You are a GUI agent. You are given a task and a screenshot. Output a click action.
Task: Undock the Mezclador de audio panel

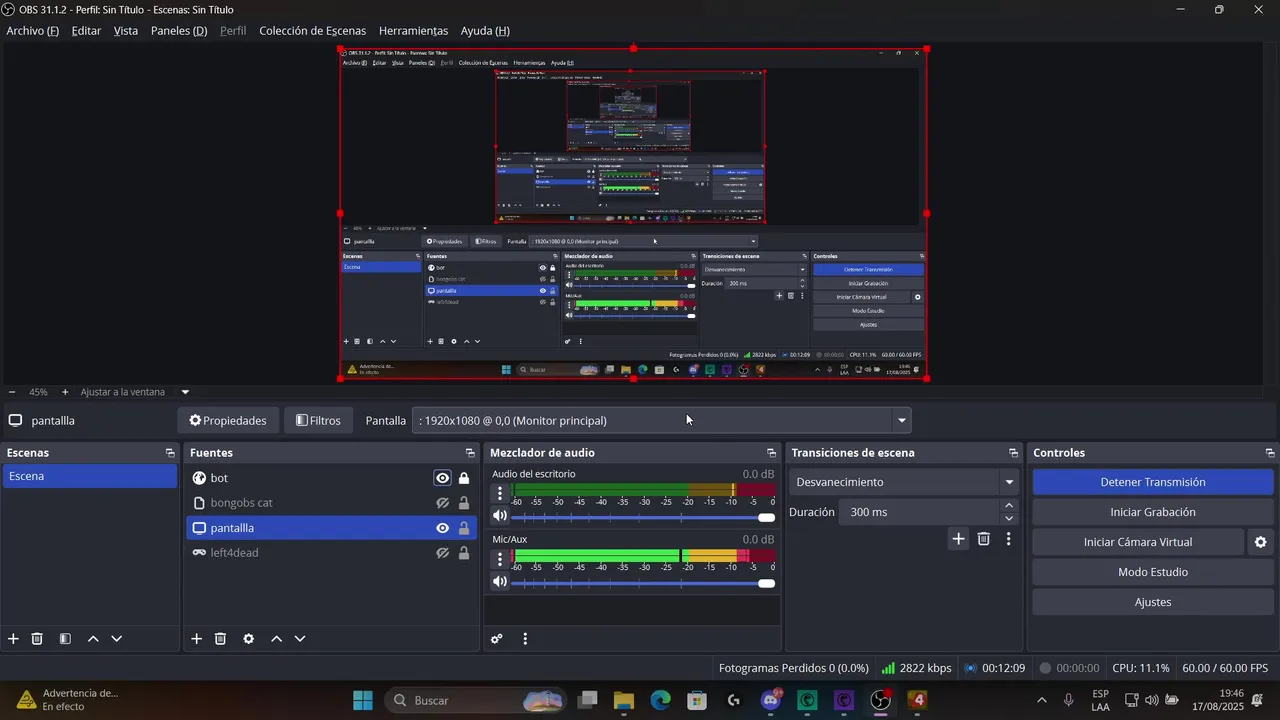tap(771, 453)
